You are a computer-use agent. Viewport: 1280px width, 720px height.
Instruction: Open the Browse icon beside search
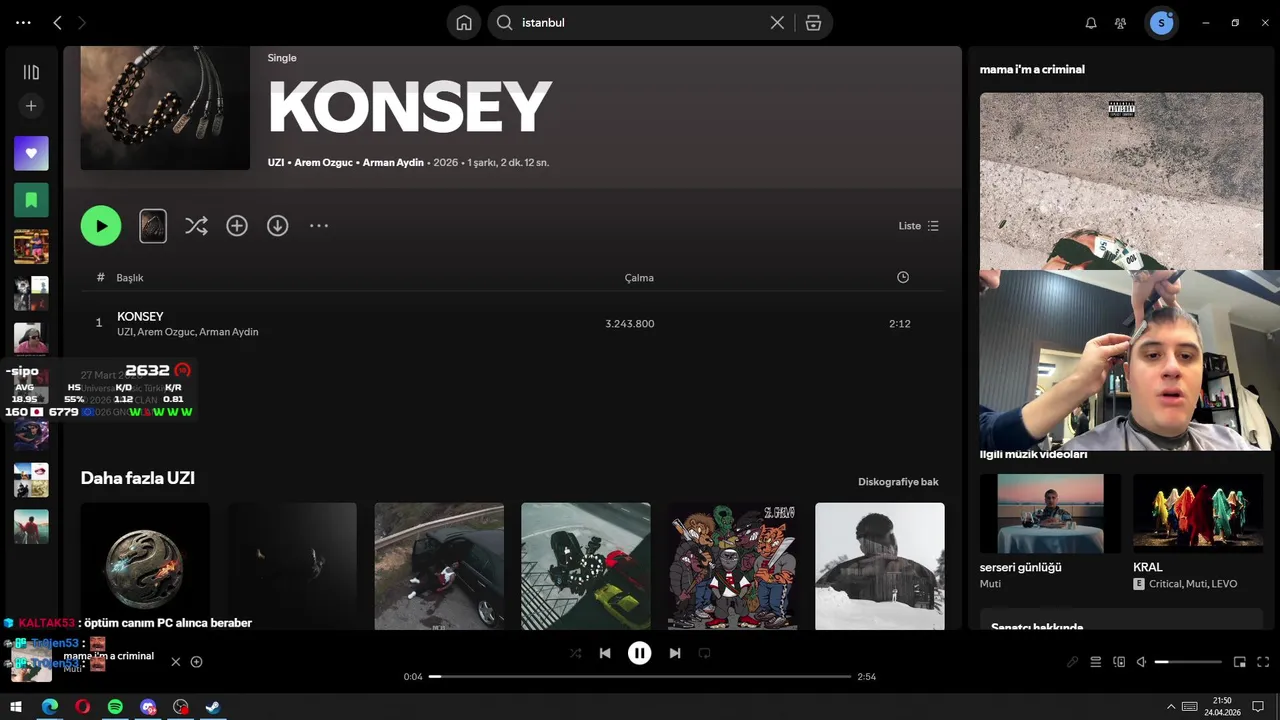(813, 22)
